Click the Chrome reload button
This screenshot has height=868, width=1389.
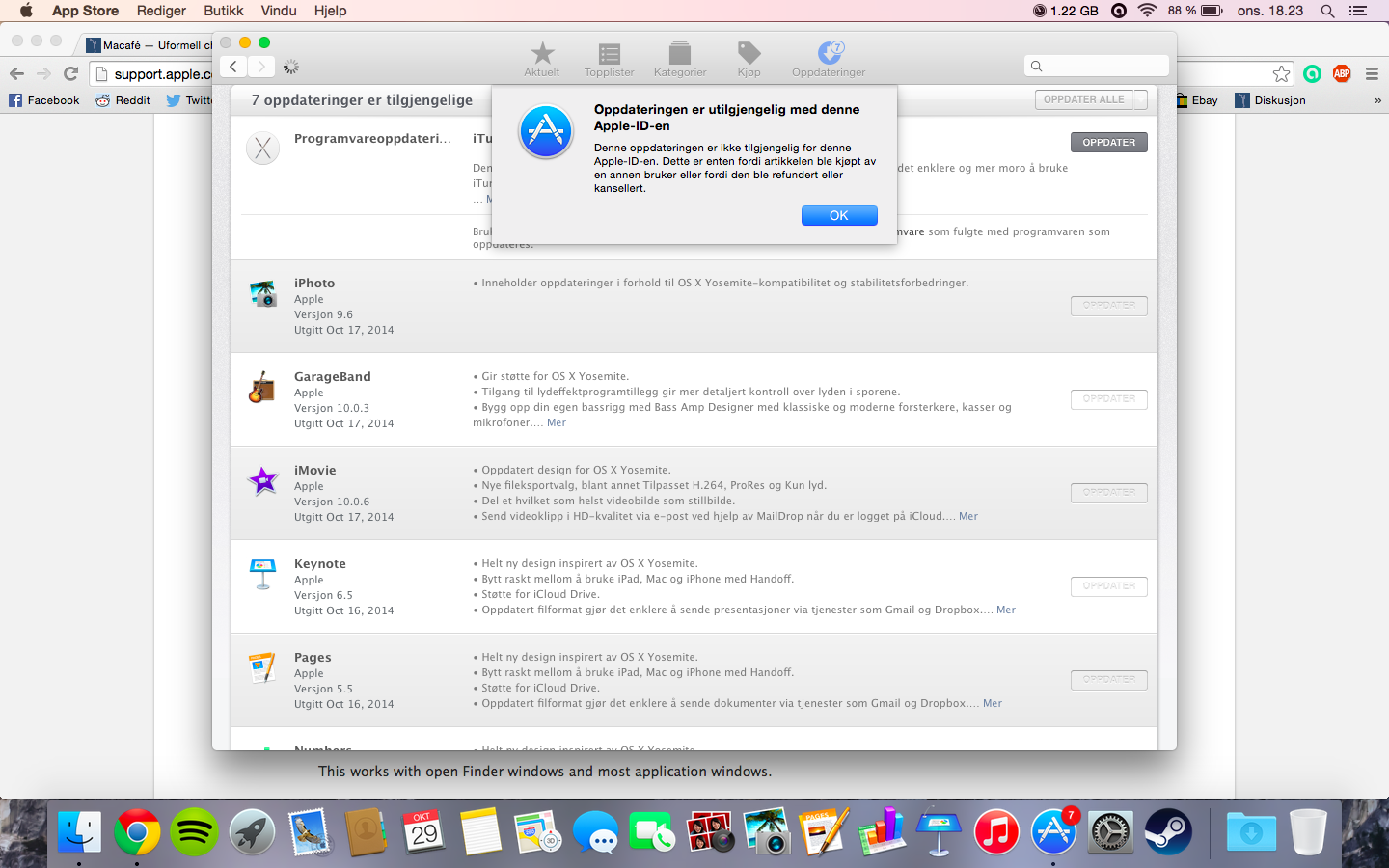70,73
